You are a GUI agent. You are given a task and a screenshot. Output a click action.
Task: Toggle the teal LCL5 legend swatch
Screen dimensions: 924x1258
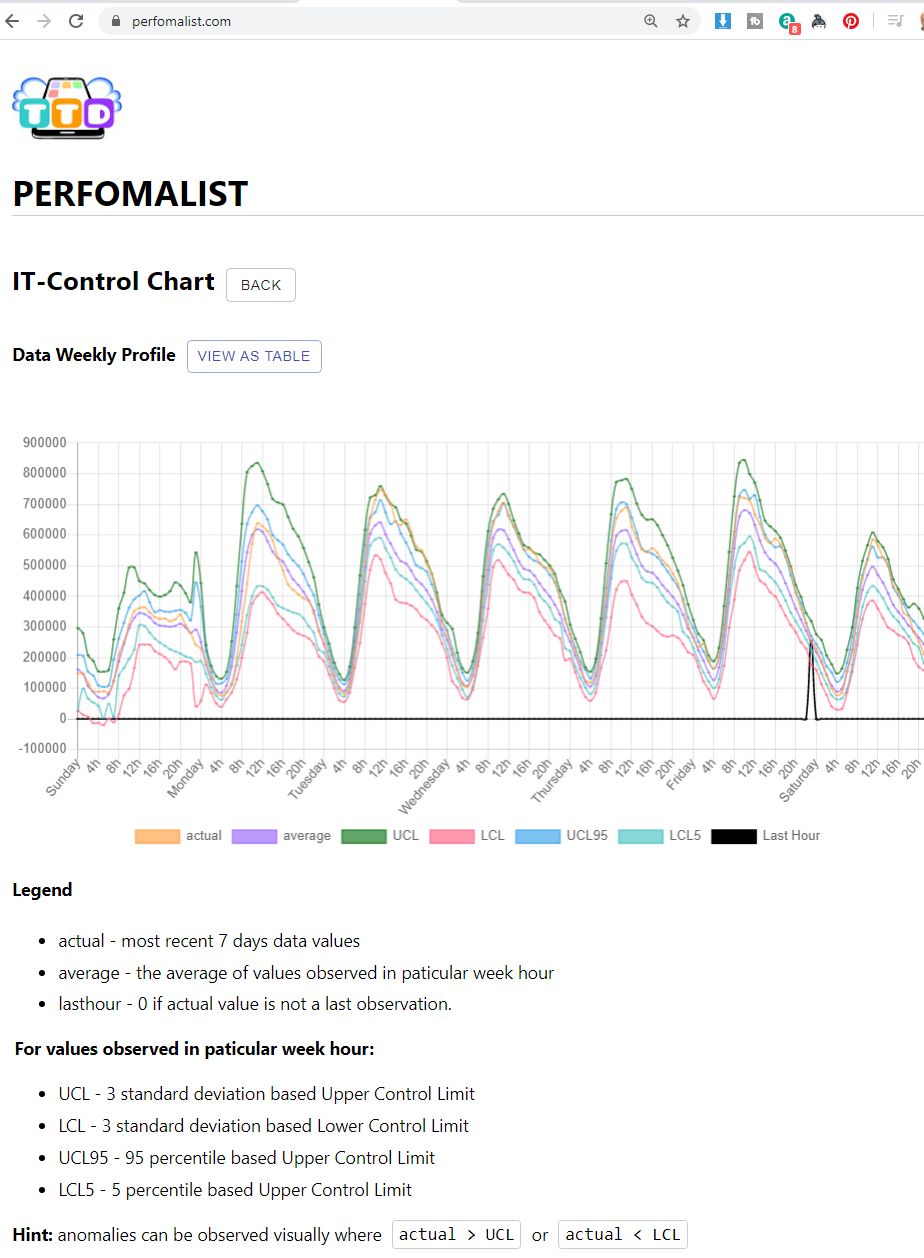click(640, 836)
